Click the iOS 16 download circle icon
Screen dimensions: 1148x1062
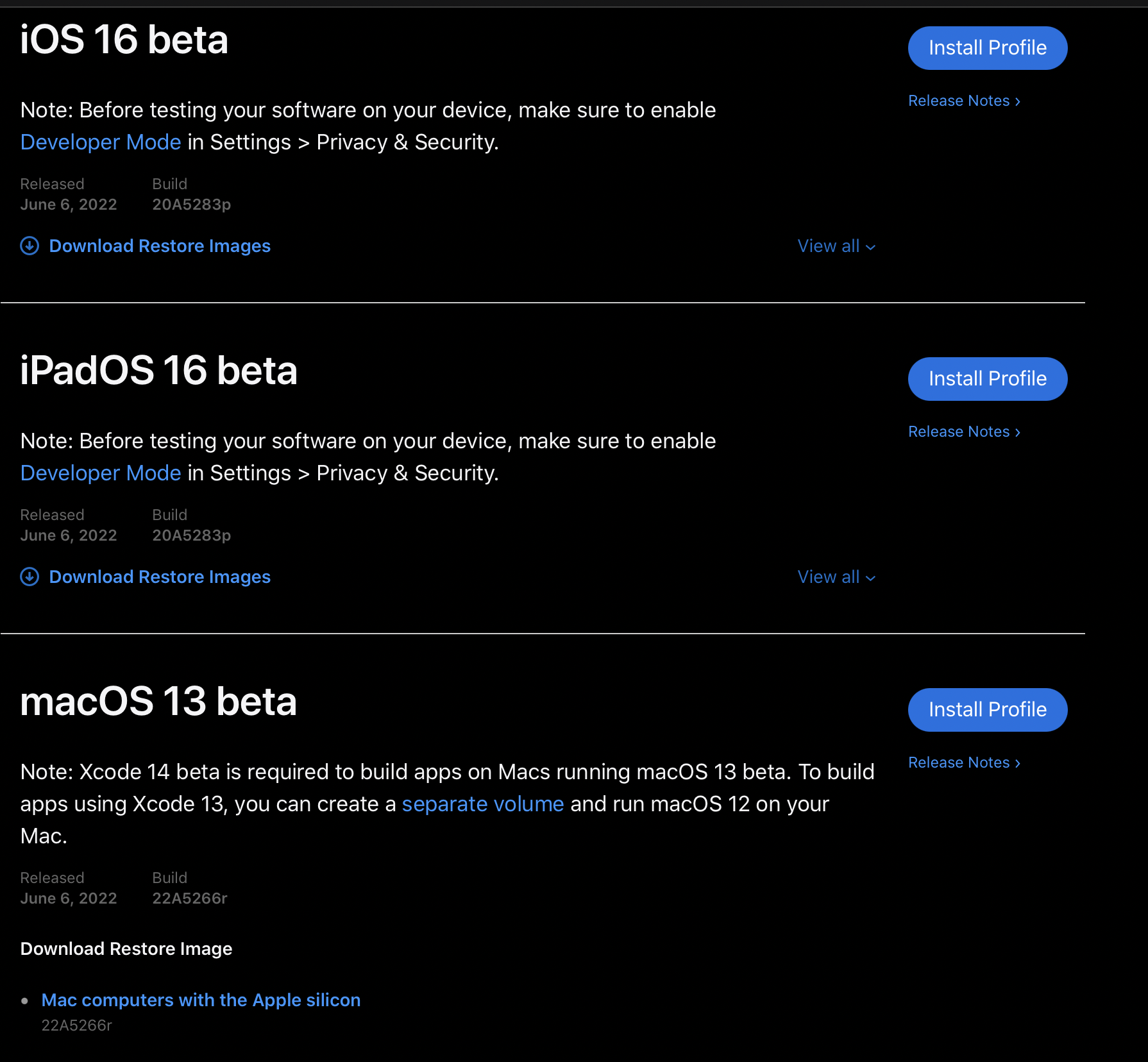(x=30, y=246)
